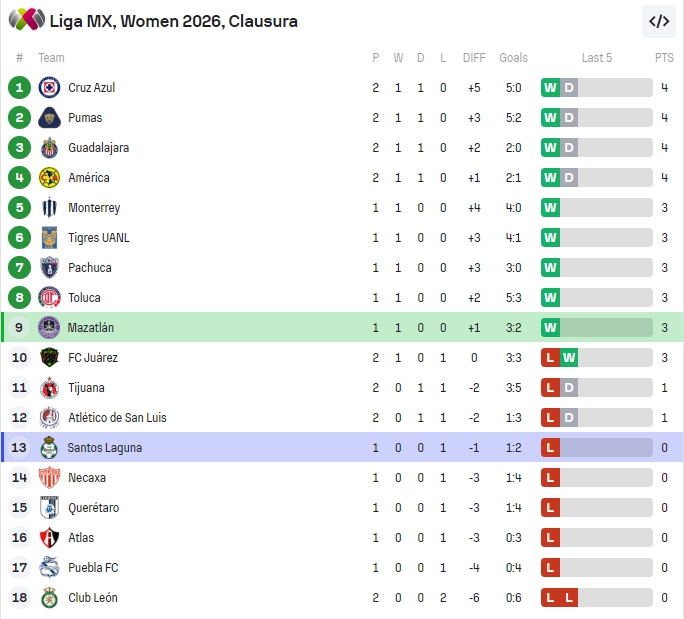Click the PTS column header
This screenshot has height=619, width=684.
pyautogui.click(x=664, y=58)
